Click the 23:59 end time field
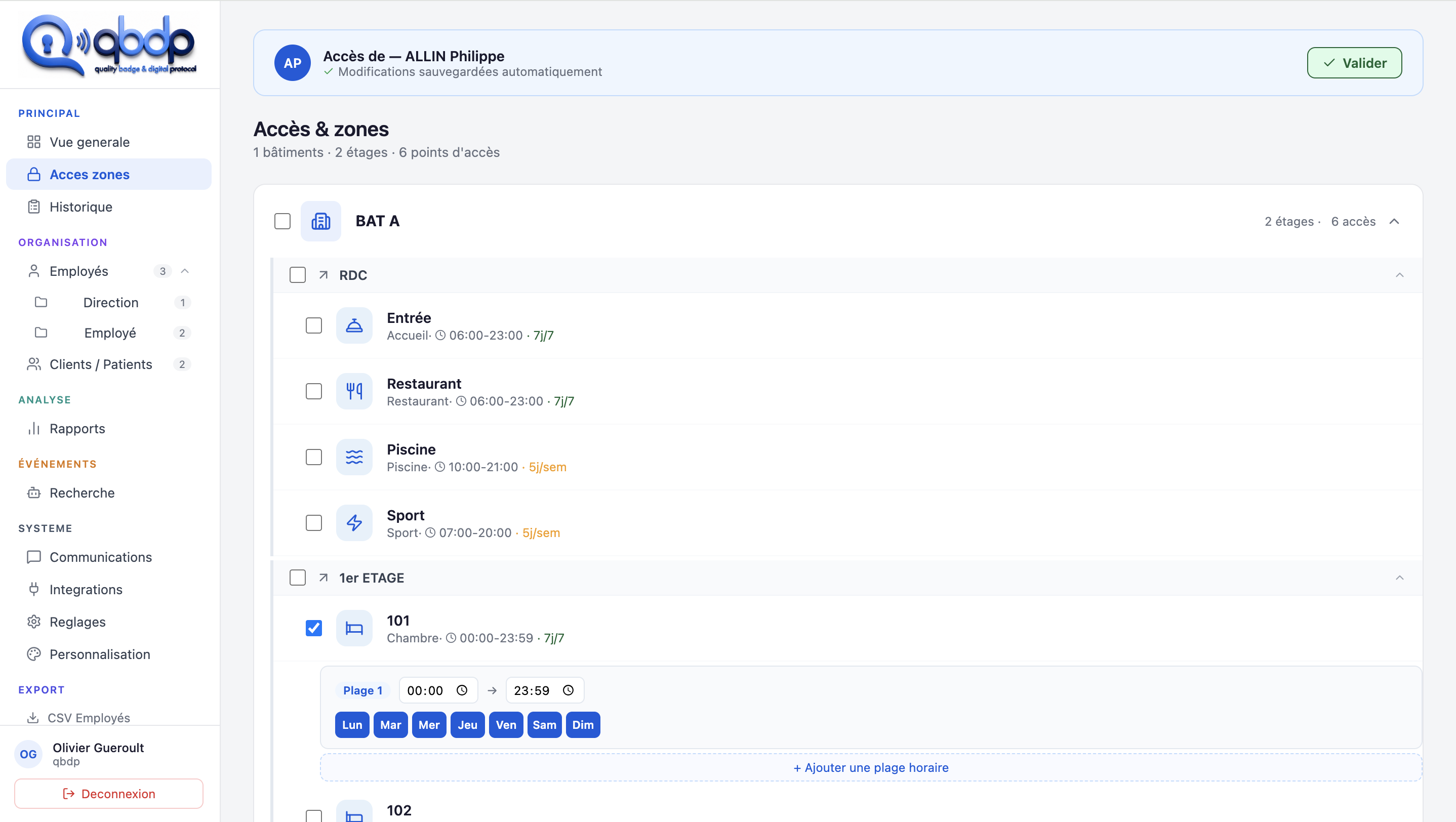 click(544, 690)
